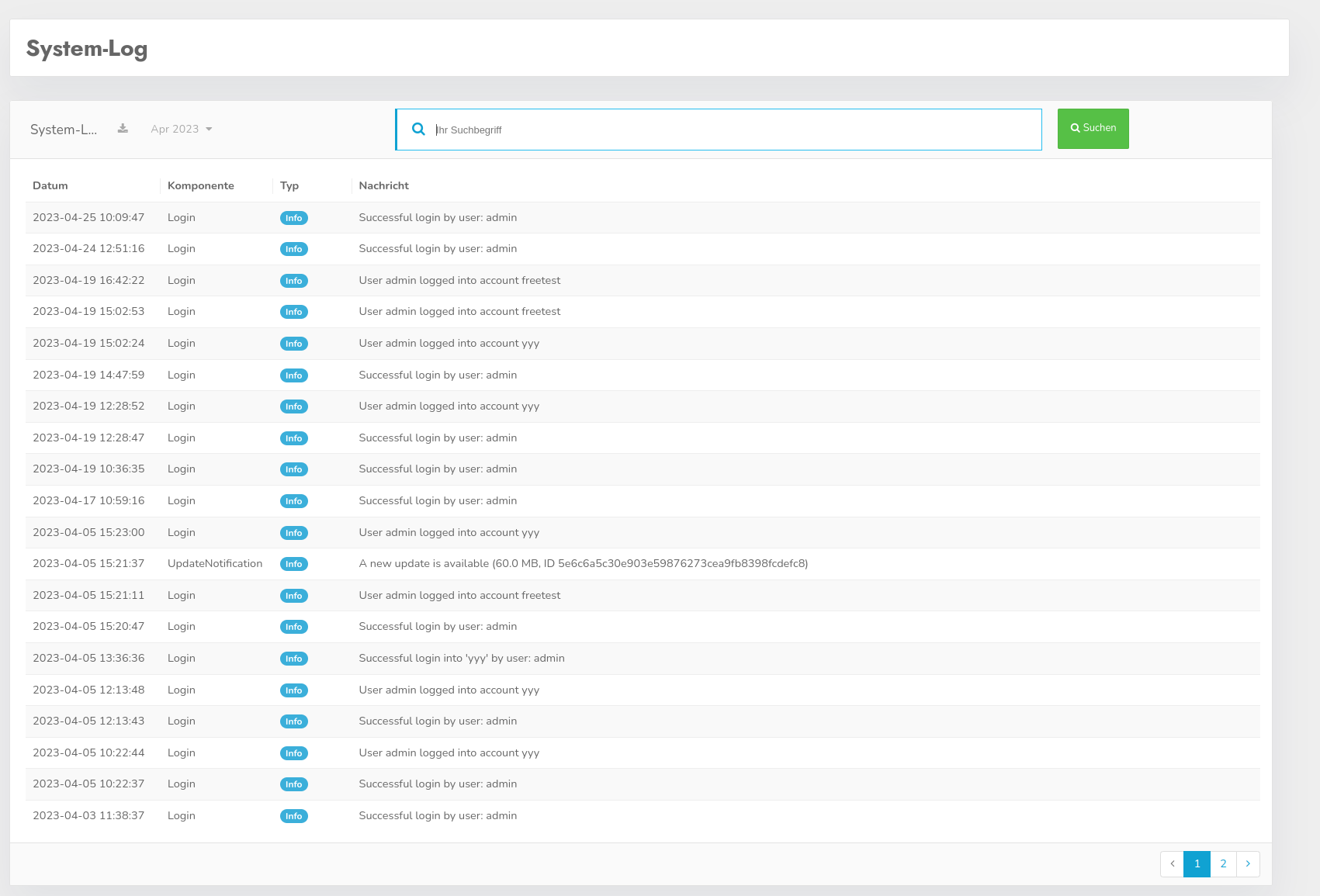
Task: Click Info badge for 2023-04-17 10:59:16 entry
Action: click(293, 501)
